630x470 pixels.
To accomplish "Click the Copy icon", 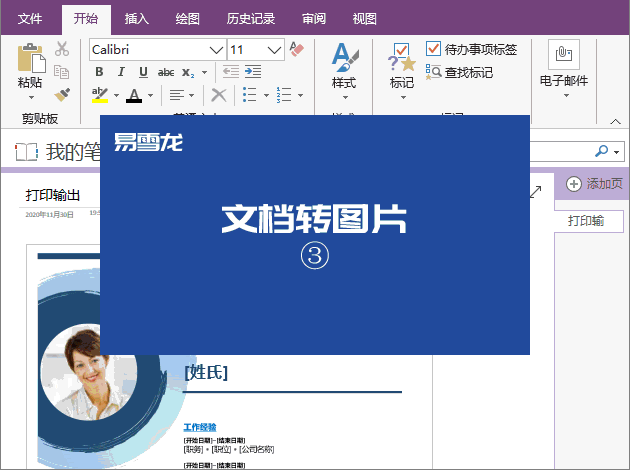I will [61, 72].
